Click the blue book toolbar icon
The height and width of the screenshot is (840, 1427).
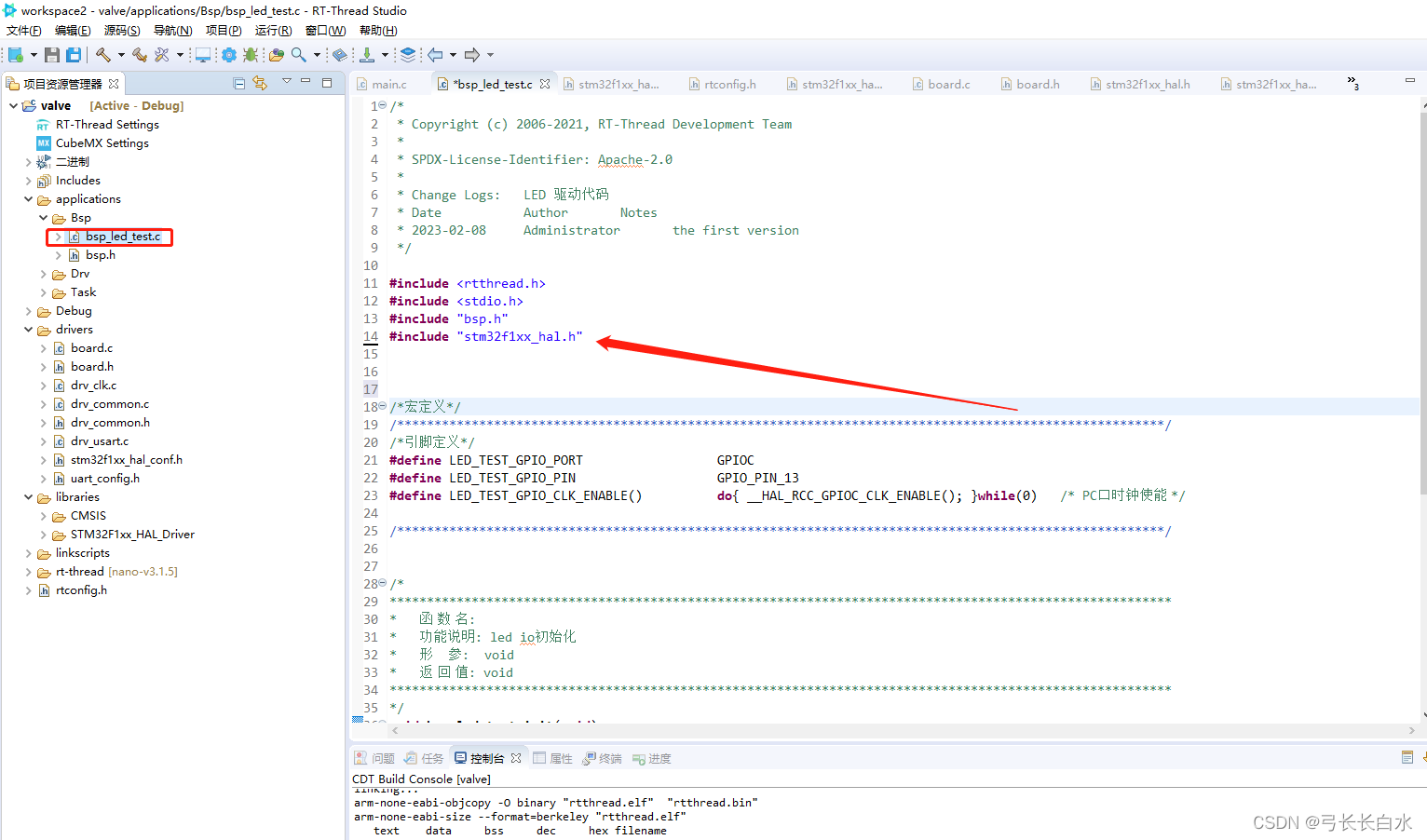click(x=340, y=55)
